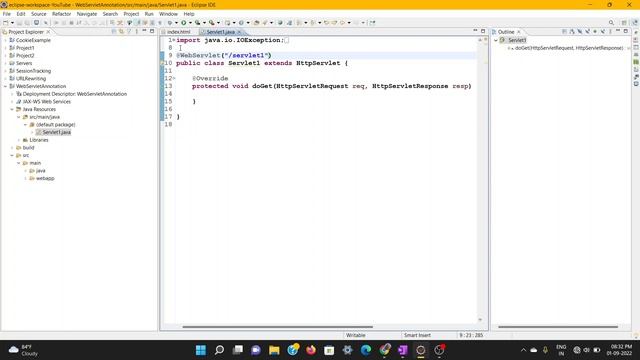Viewport: 640px width, 360px height.
Task: Minimize the Project Explorer panel
Action: (x=144, y=31)
